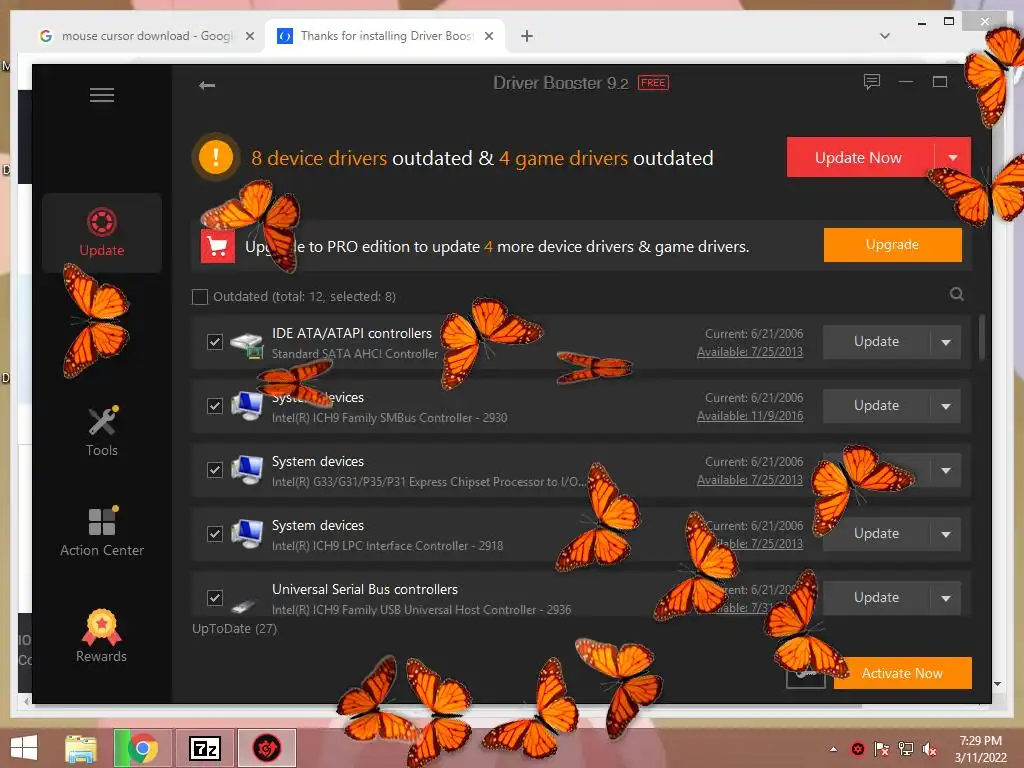
Task: Open dropdown beside USB Host Controller Update button
Action: 946,598
